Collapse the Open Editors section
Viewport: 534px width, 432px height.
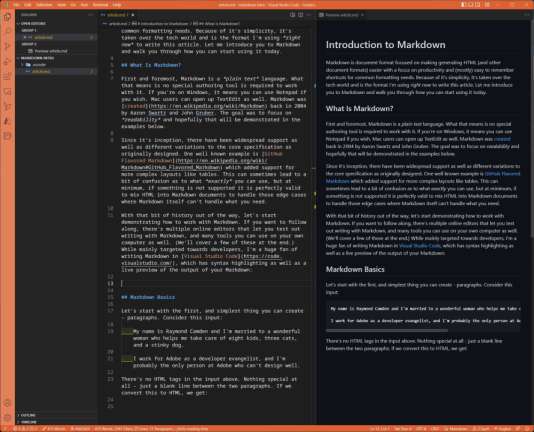click(33, 24)
